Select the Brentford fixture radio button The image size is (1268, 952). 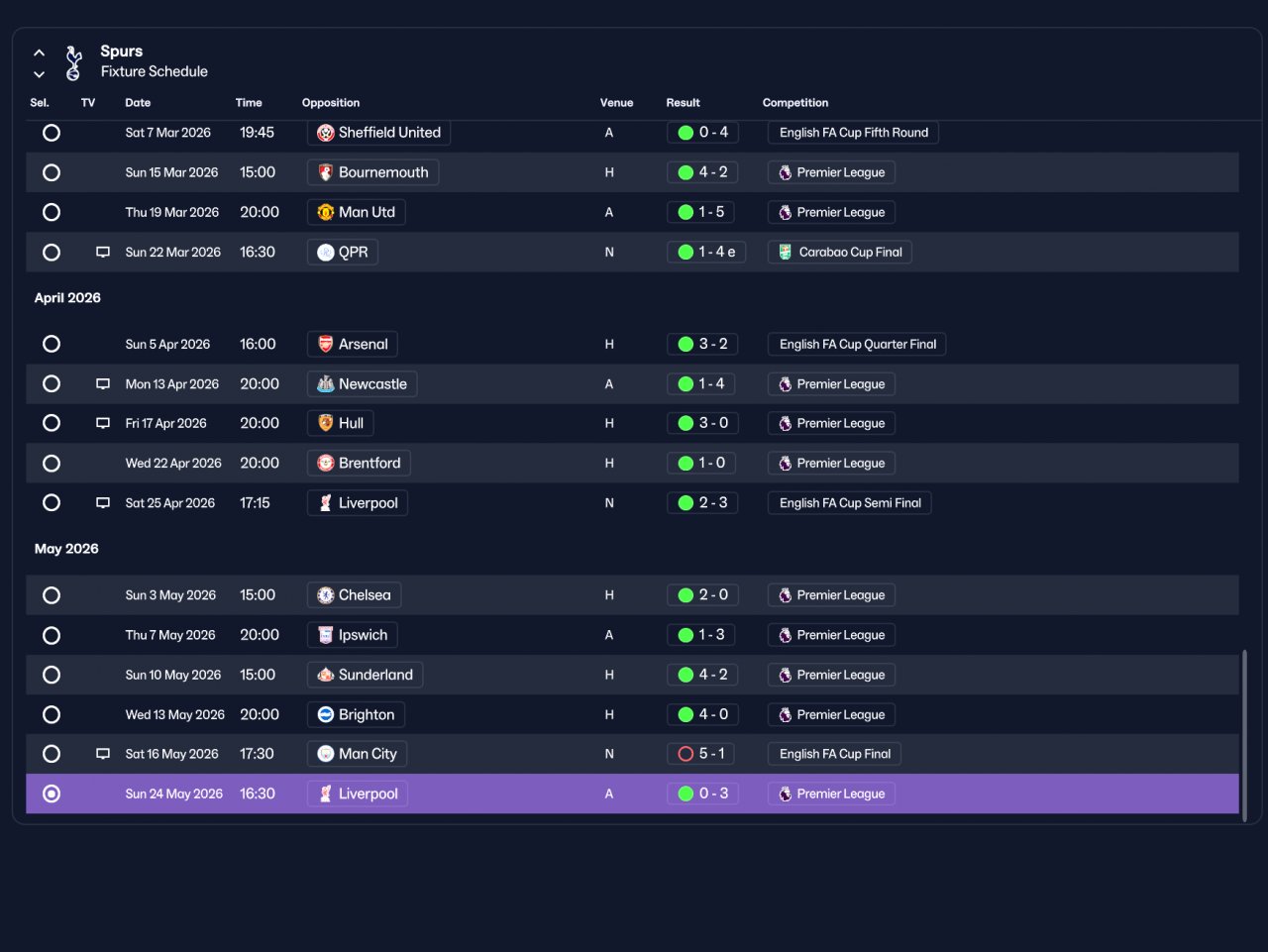[52, 464]
